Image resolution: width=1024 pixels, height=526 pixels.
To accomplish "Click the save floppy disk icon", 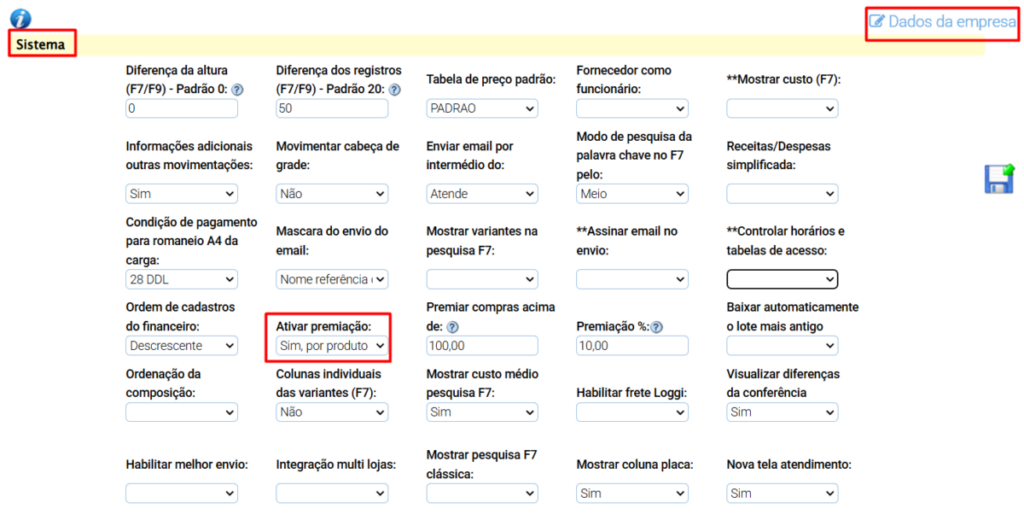I will [999, 178].
